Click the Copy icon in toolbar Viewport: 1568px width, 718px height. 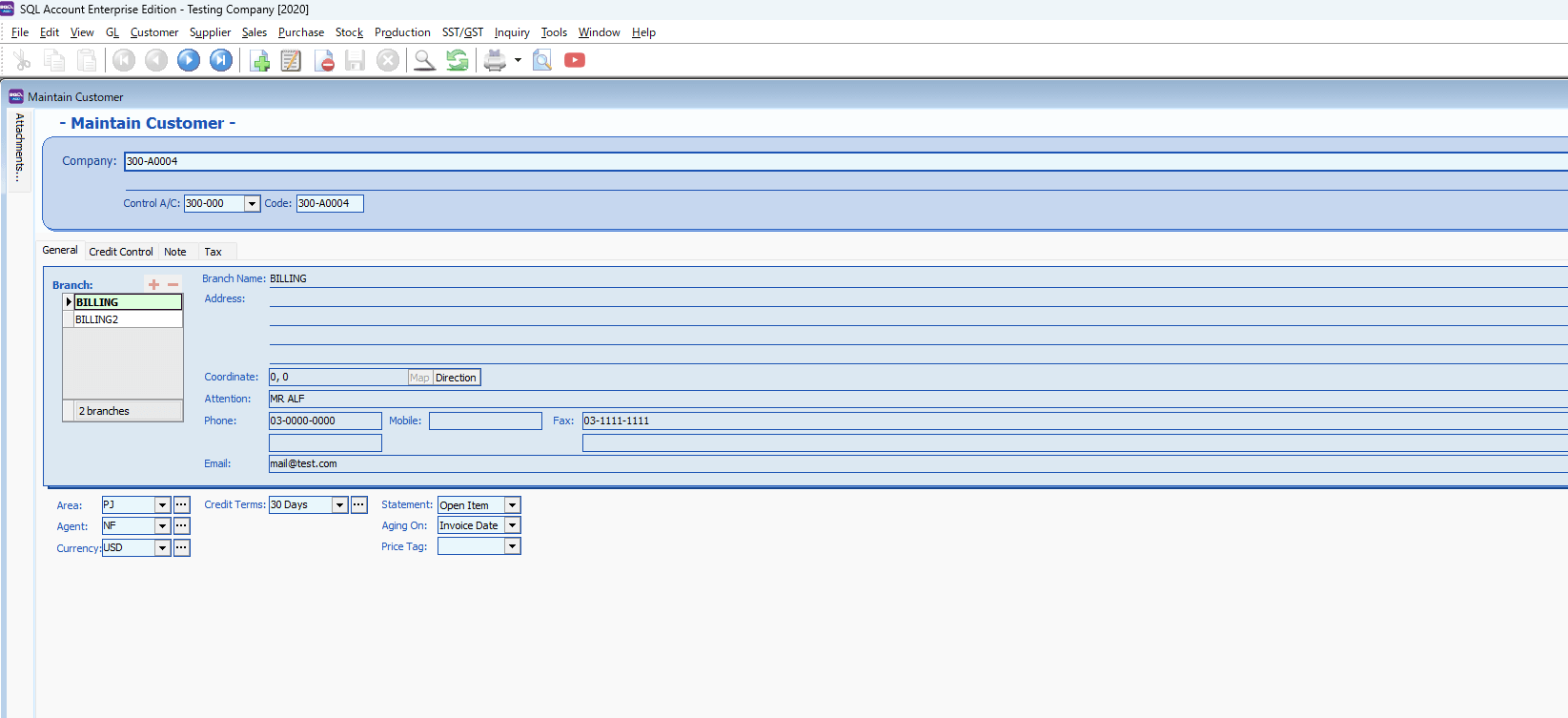tap(54, 60)
